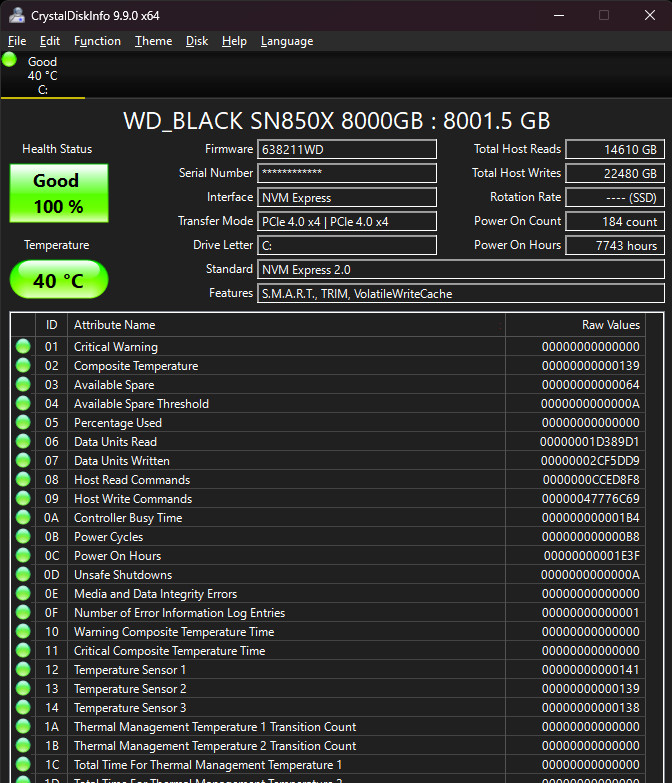Click the masked Serial Number field
The height and width of the screenshot is (783, 672).
tap(347, 173)
